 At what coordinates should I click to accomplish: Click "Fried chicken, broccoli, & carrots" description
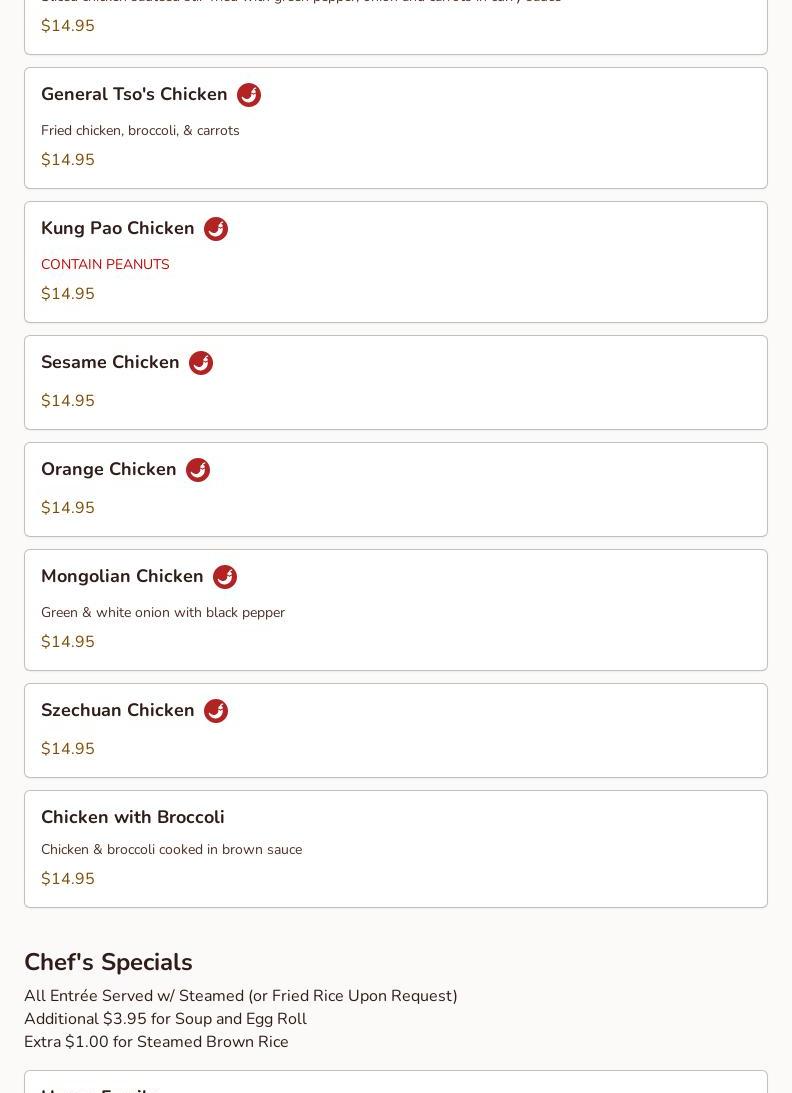[140, 130]
